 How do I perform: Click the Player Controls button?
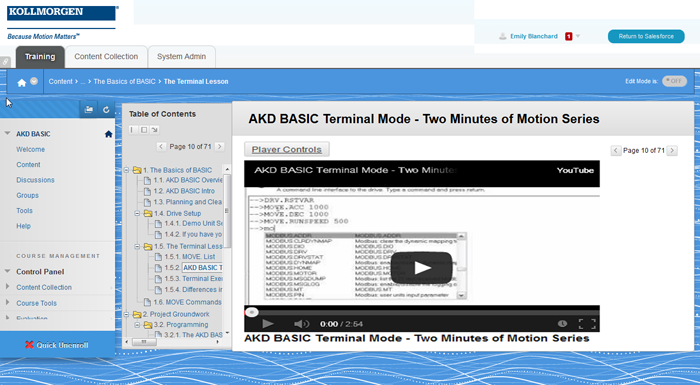[x=287, y=150]
